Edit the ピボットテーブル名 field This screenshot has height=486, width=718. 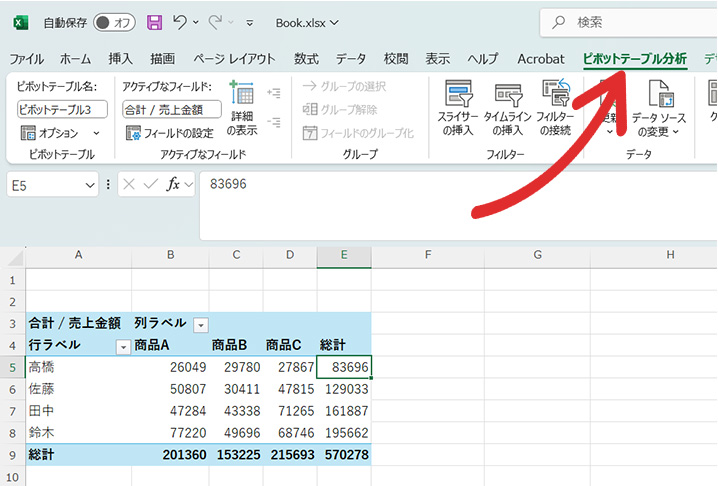[x=62, y=109]
